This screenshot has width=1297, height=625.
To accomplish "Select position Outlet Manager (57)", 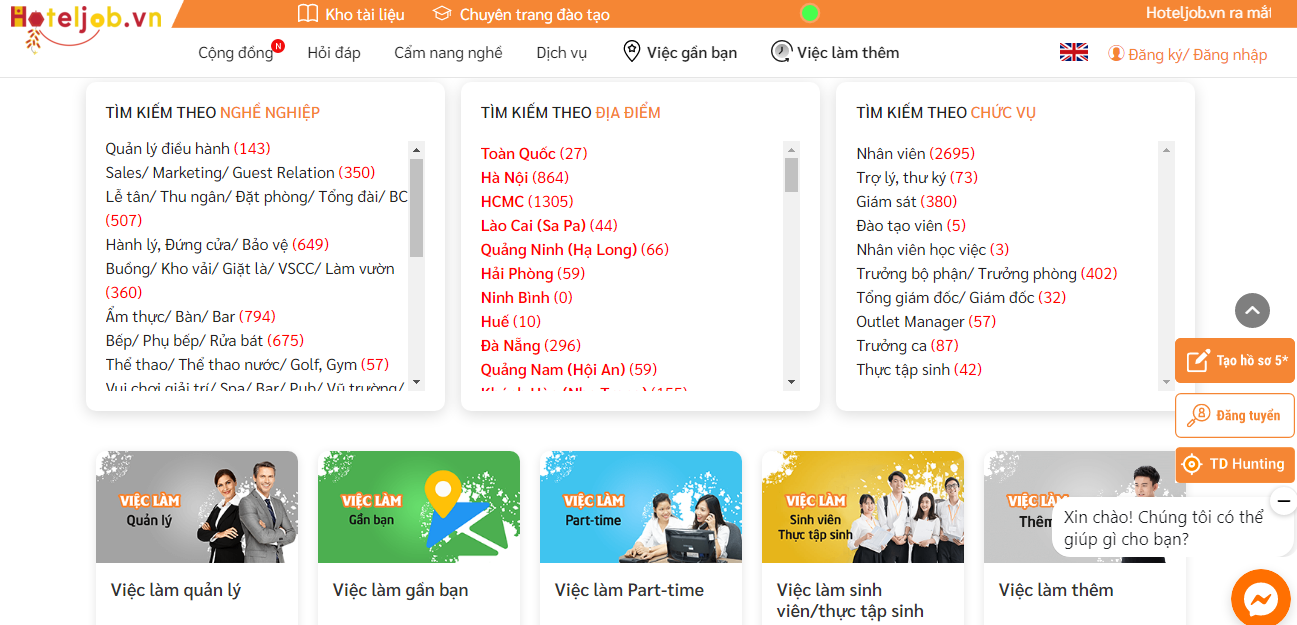I will pyautogui.click(x=926, y=321).
